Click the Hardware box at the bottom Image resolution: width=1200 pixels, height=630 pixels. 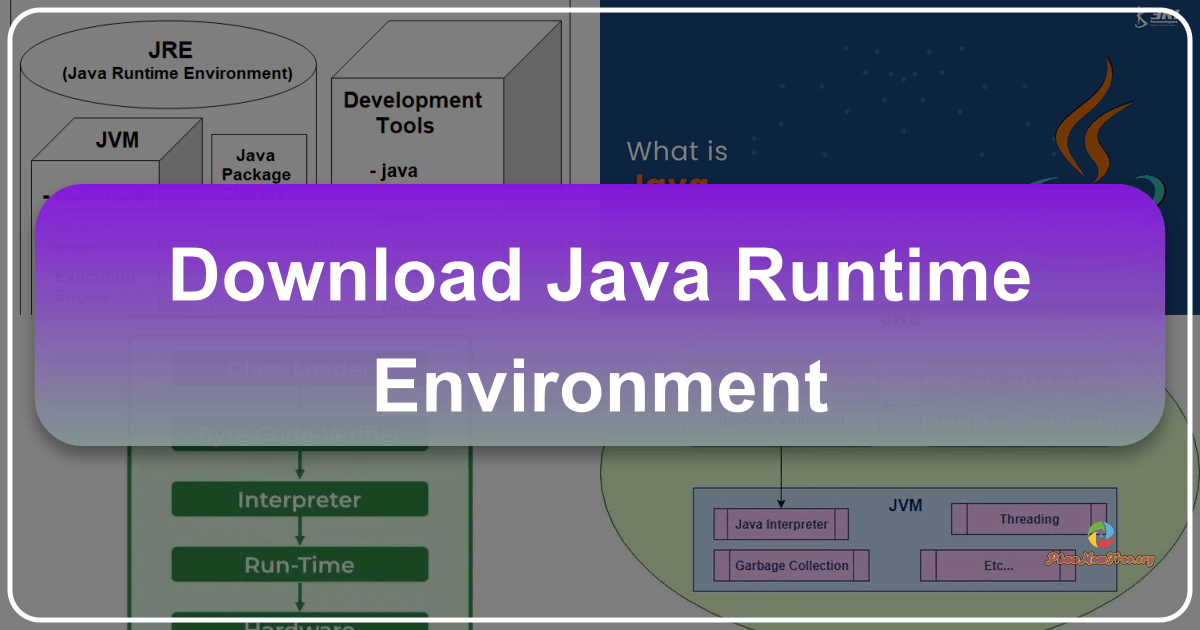coord(299,625)
